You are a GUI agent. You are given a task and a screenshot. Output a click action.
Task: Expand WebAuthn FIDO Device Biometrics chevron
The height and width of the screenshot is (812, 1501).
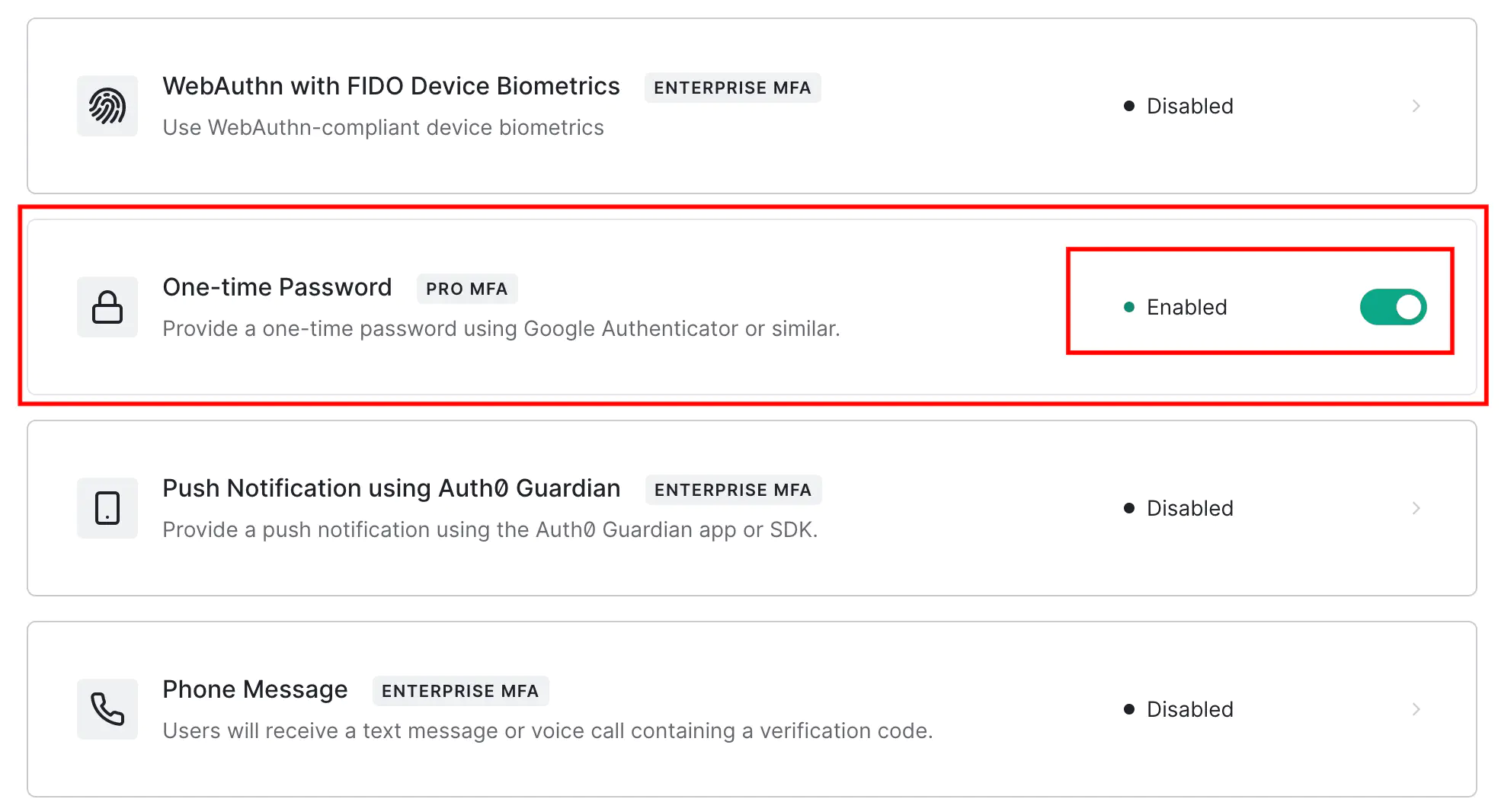tap(1416, 106)
